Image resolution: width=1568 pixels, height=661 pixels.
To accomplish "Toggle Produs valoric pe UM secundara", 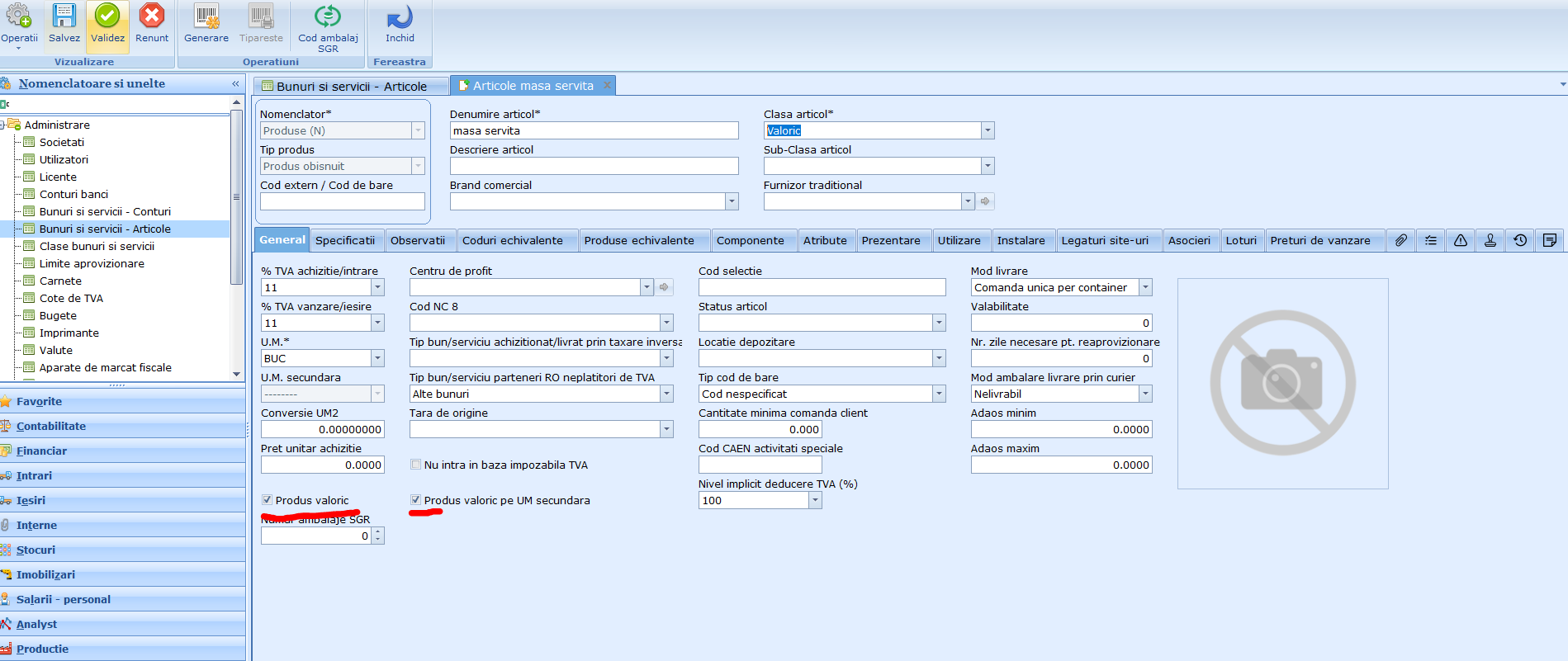I will [x=416, y=500].
